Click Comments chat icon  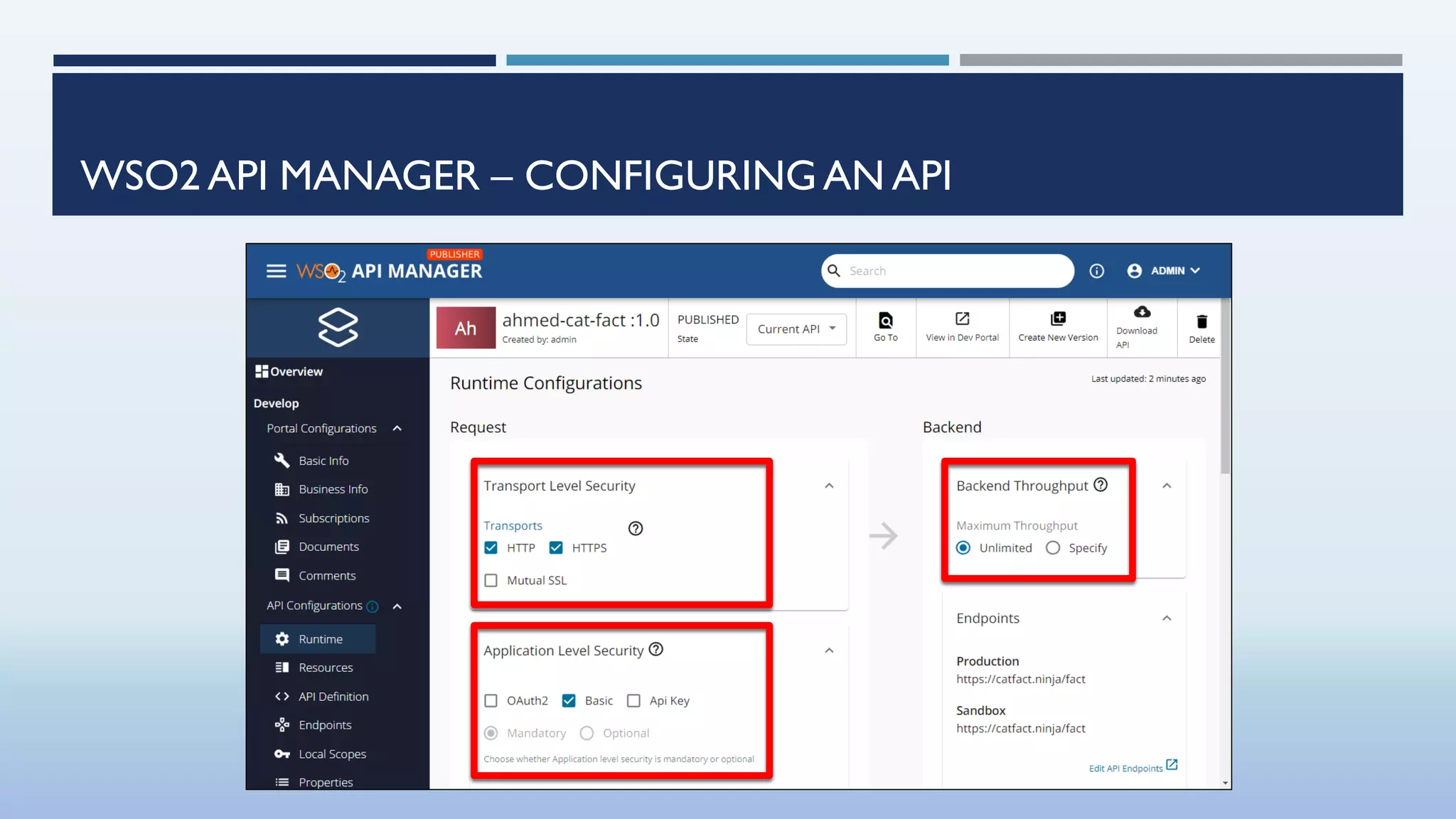282,575
